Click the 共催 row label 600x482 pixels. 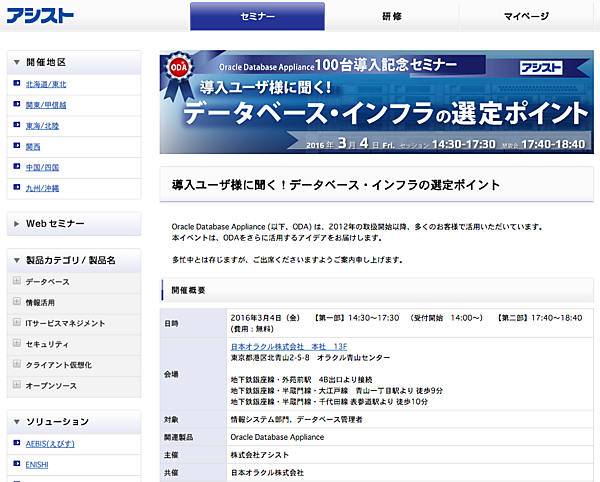pyautogui.click(x=171, y=473)
